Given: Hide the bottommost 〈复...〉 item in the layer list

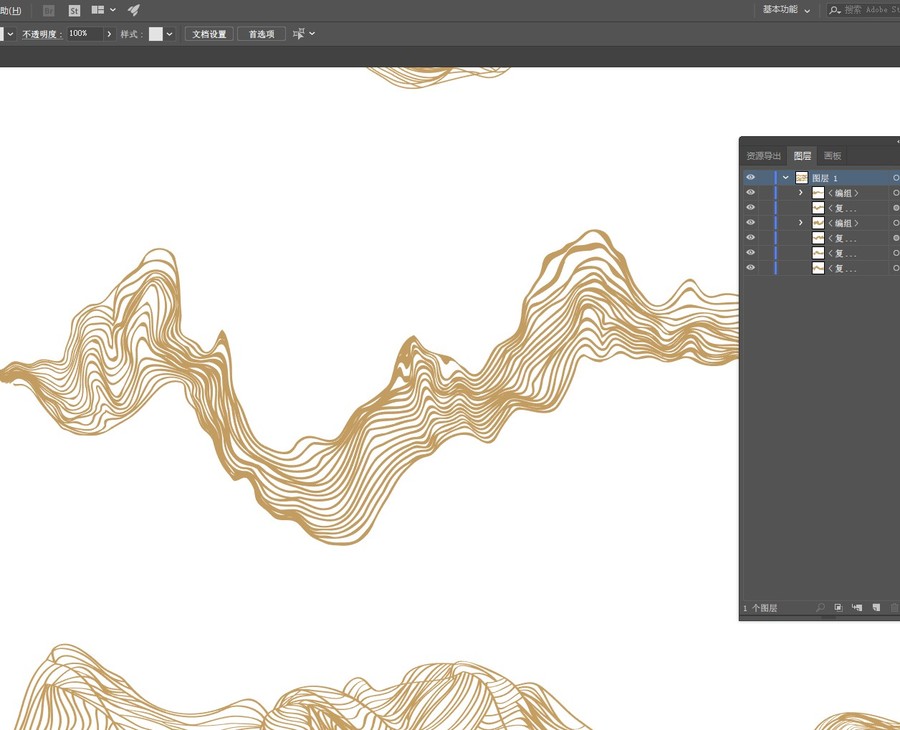Looking at the screenshot, I should tap(750, 267).
